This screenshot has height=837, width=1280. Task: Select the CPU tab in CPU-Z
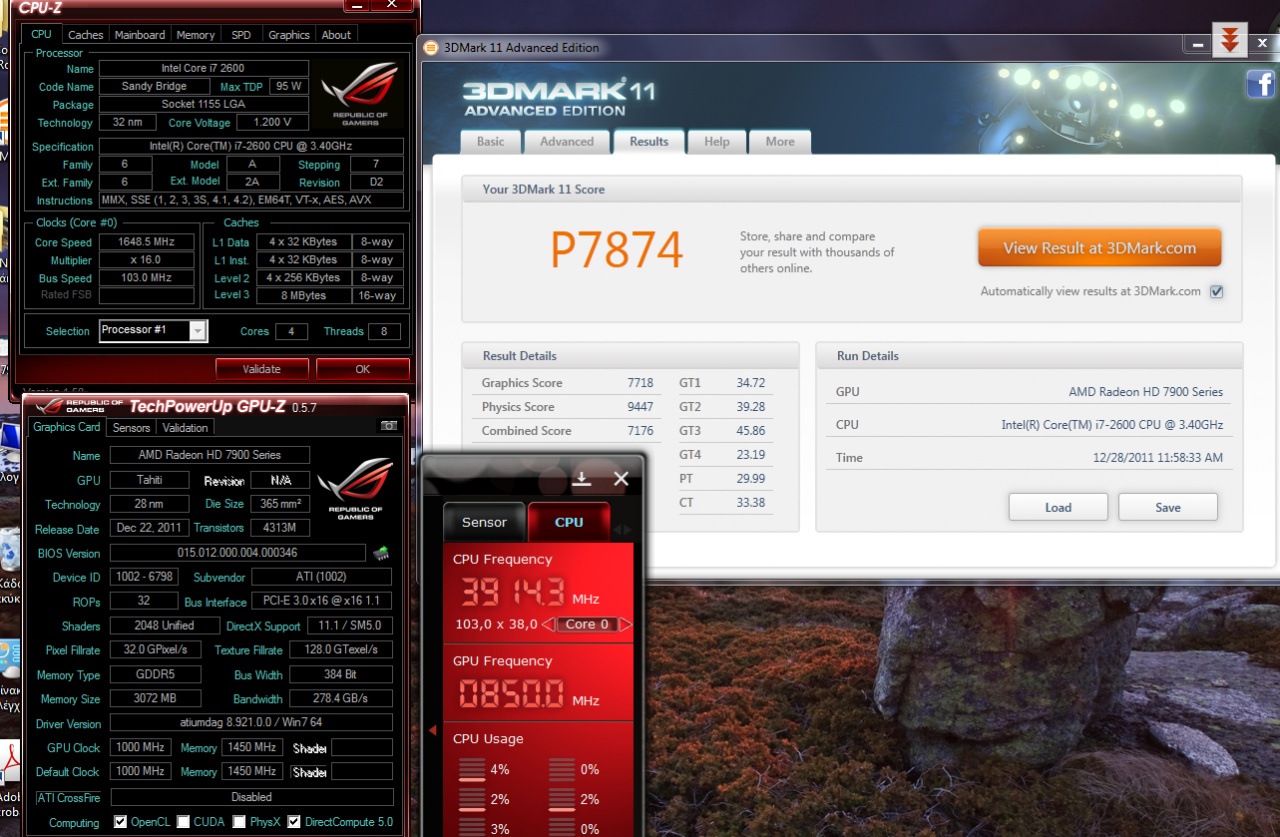42,33
